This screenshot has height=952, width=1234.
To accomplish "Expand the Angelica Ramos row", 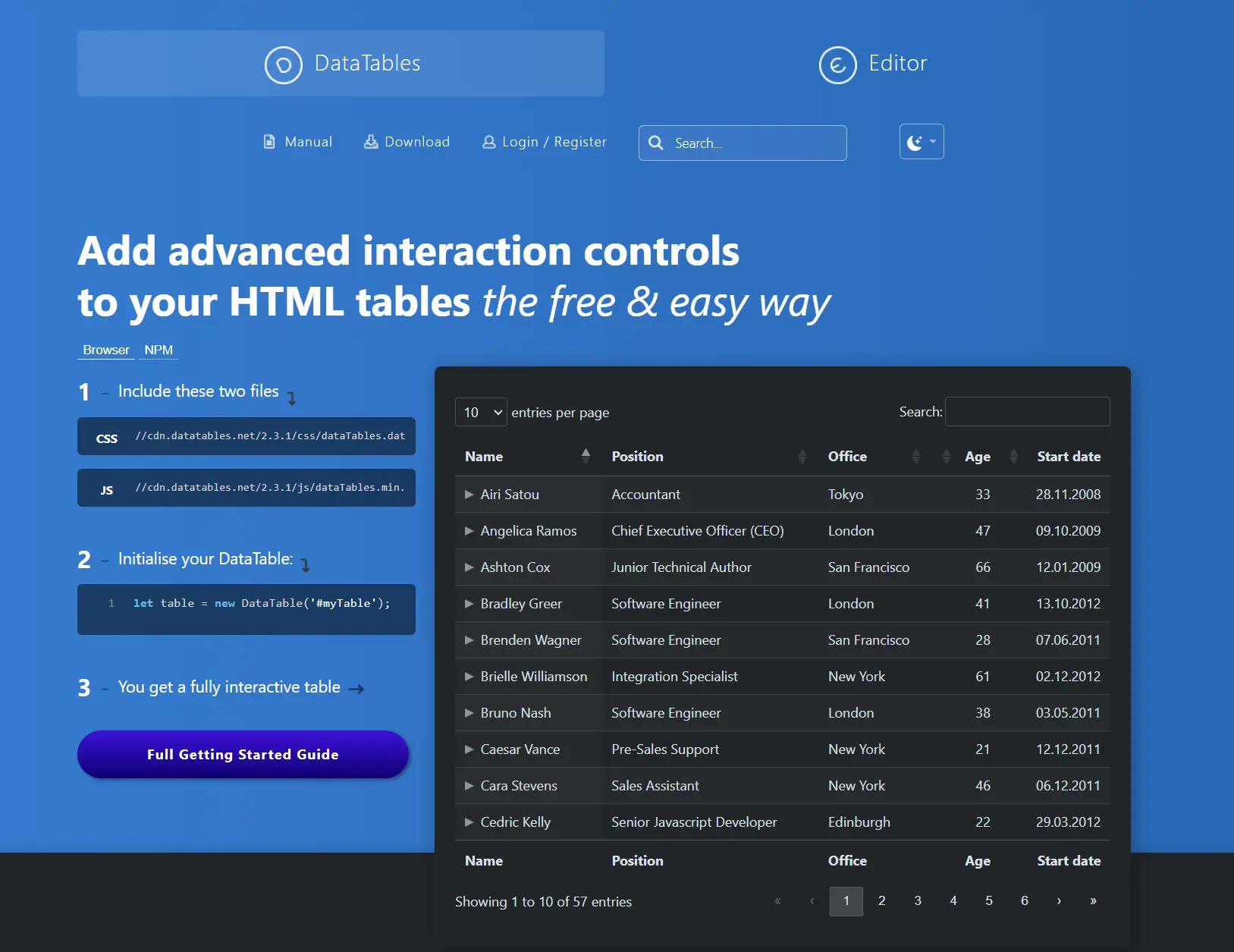I will click(469, 531).
